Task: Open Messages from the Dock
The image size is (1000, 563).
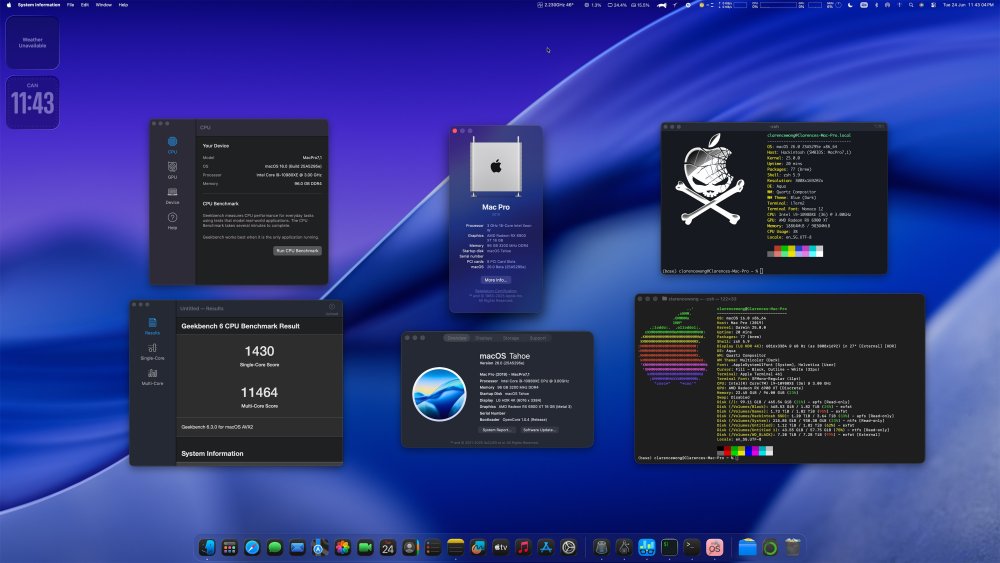Action: [x=275, y=547]
